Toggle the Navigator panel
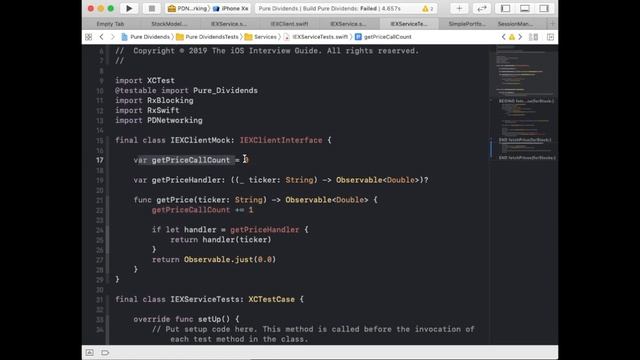This screenshot has height=360, width=640. pyautogui.click(x=505, y=8)
